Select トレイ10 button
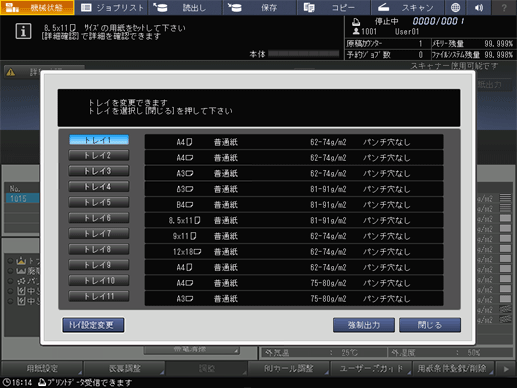Image resolution: width=517 pixels, height=388 pixels. (x=99, y=281)
